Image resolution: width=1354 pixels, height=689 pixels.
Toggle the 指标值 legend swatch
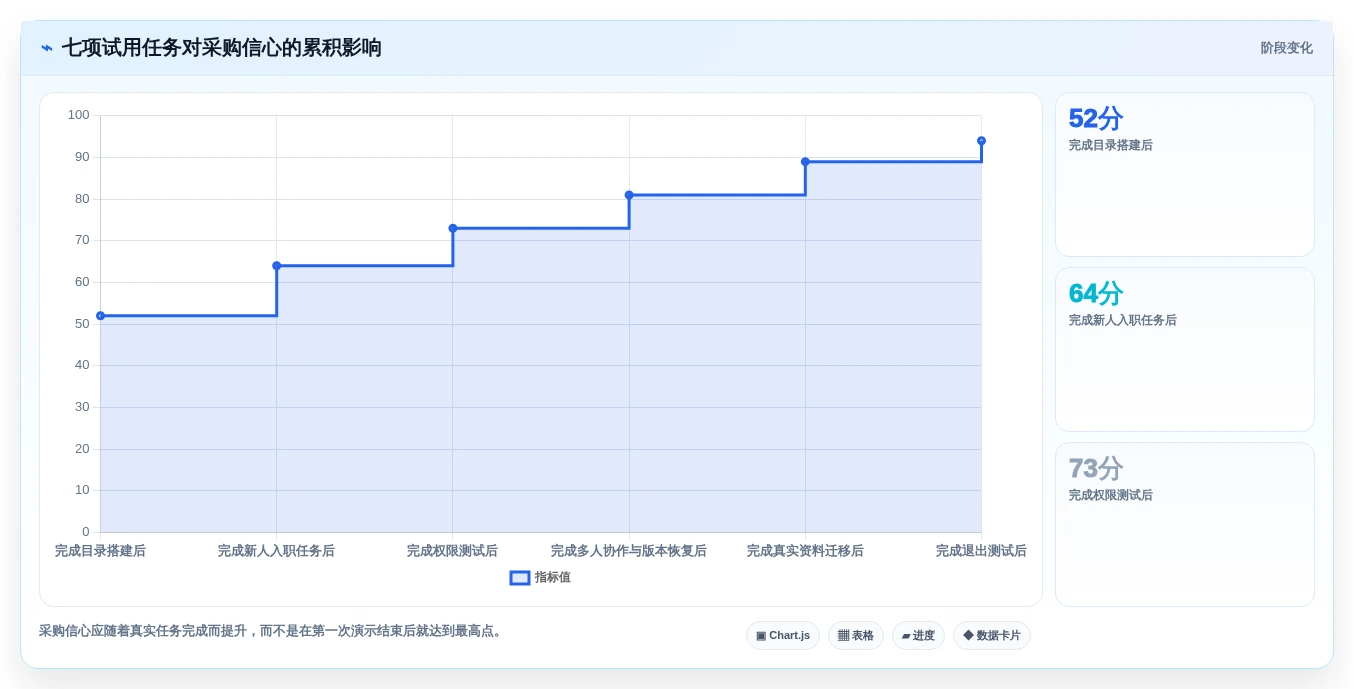point(520,578)
